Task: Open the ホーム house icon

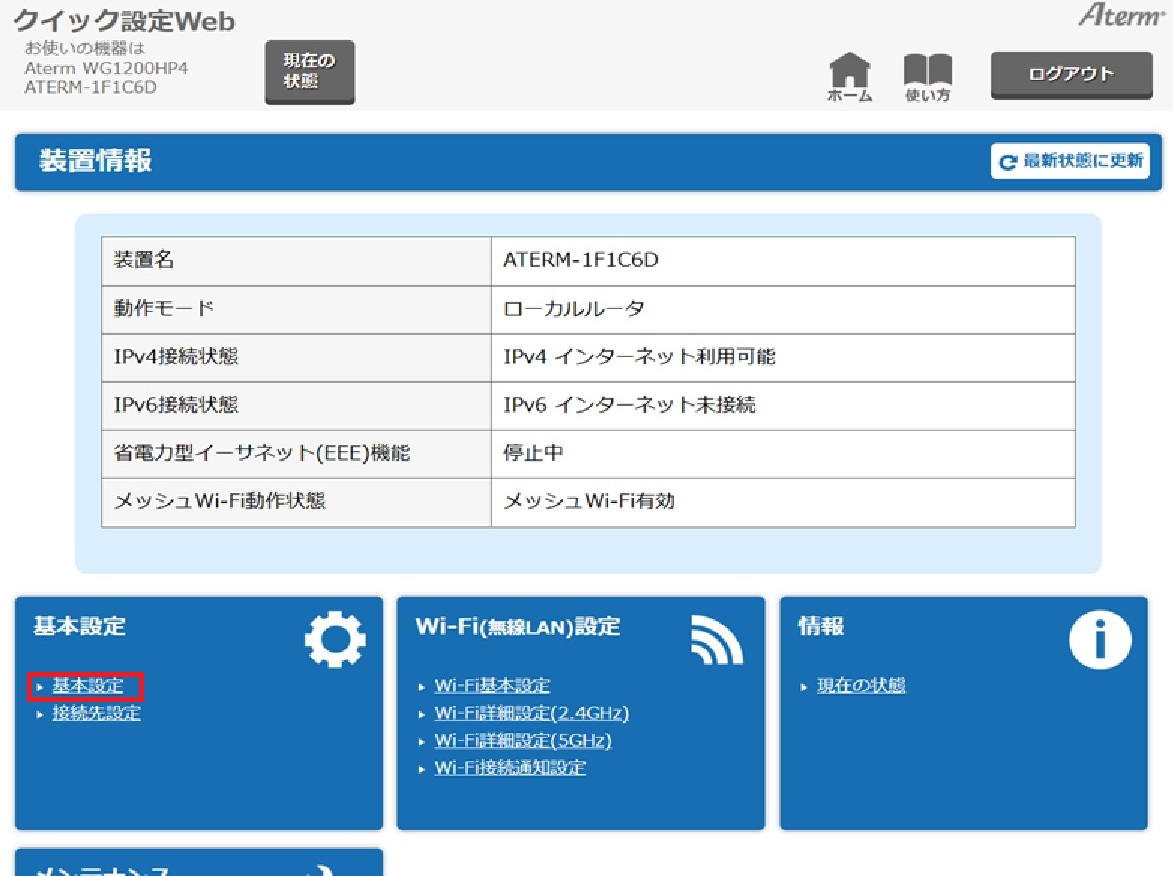Action: [x=850, y=76]
